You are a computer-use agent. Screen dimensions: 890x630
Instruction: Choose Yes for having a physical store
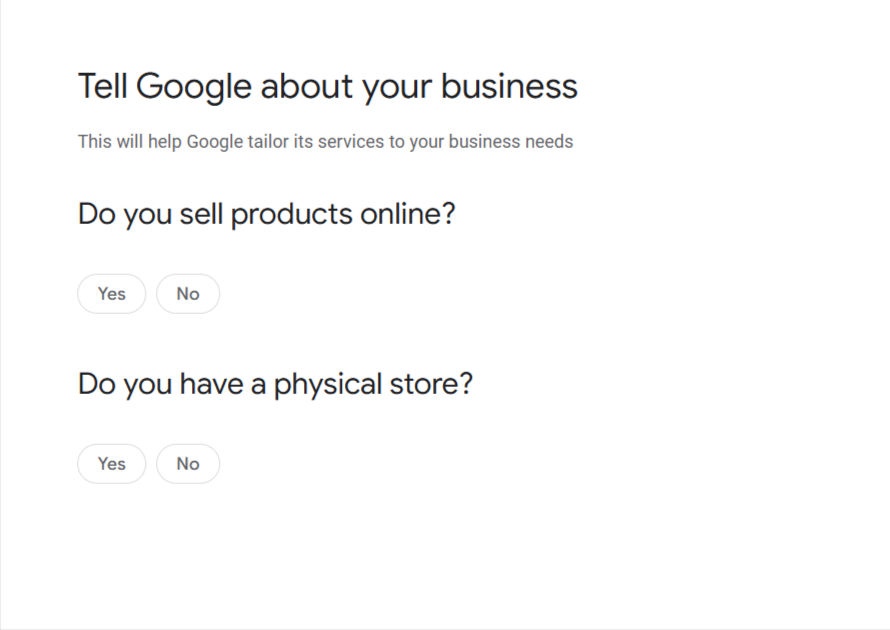(x=112, y=464)
